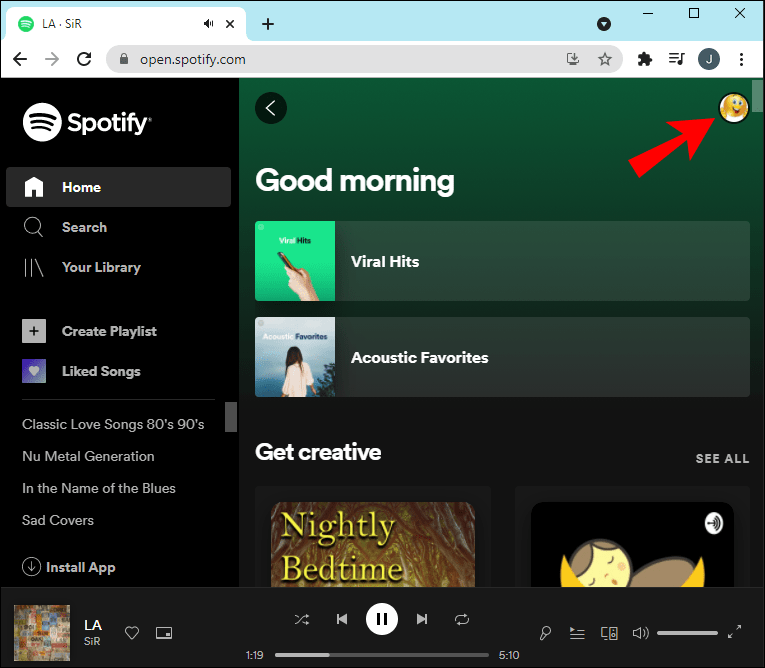
Task: Click Create Playlist
Action: coord(89,331)
